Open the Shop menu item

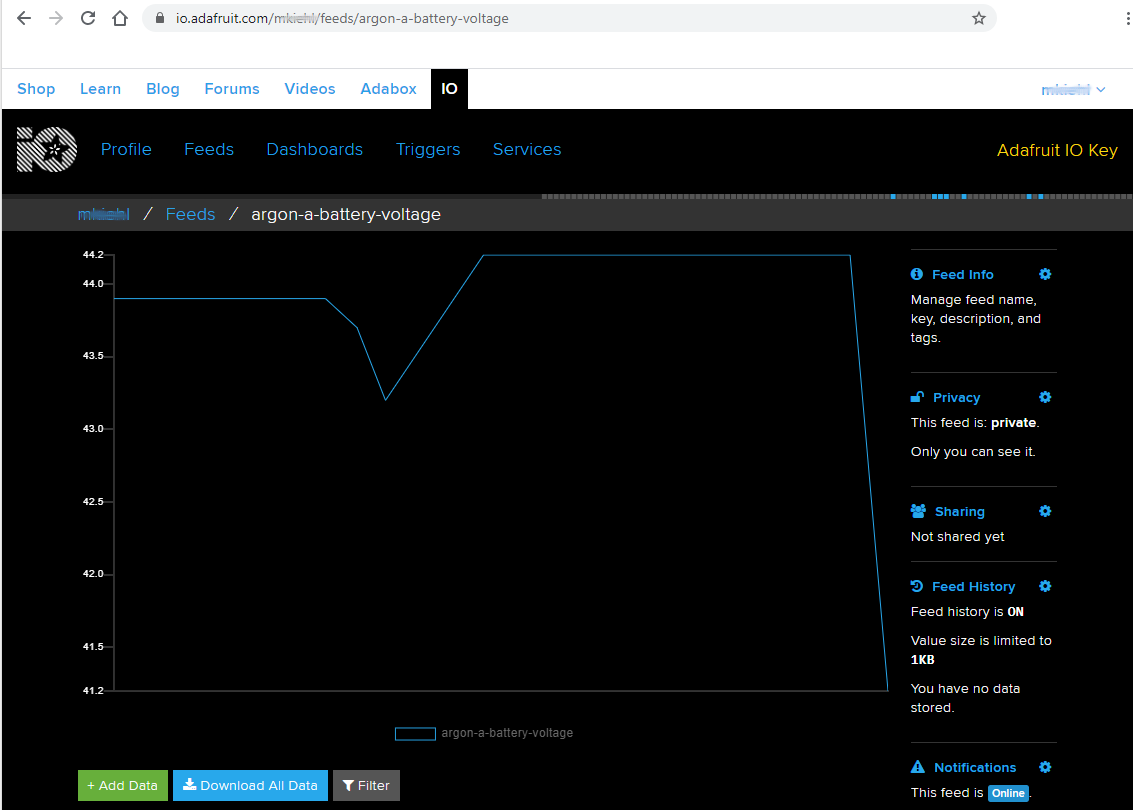pos(36,89)
